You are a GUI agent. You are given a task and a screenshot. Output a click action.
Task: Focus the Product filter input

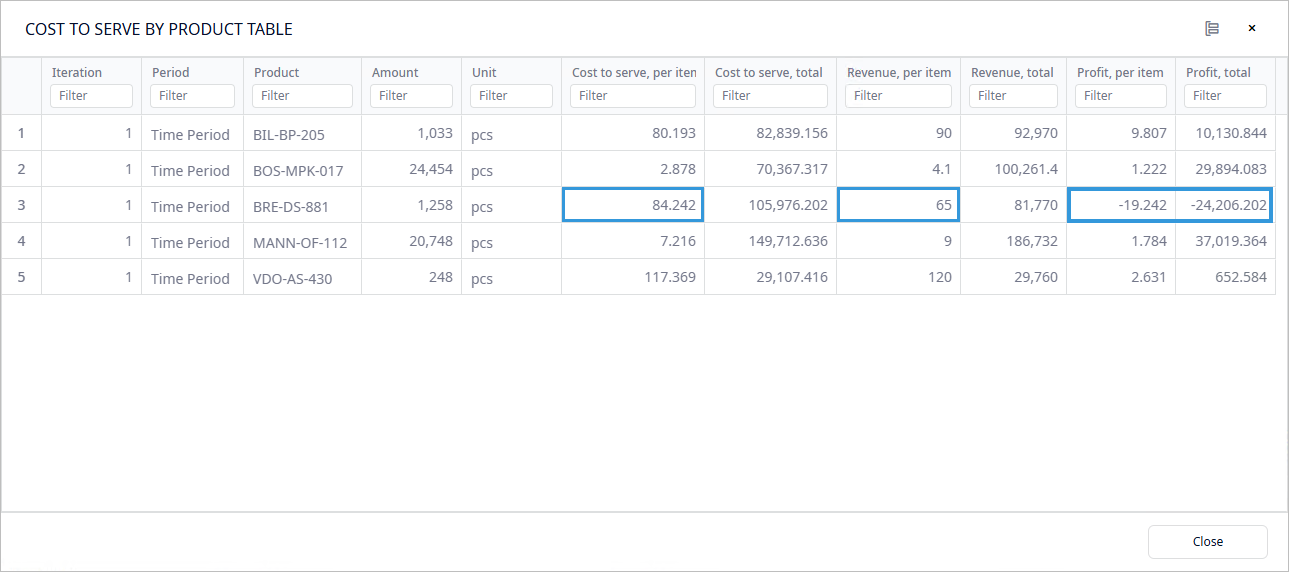click(302, 96)
